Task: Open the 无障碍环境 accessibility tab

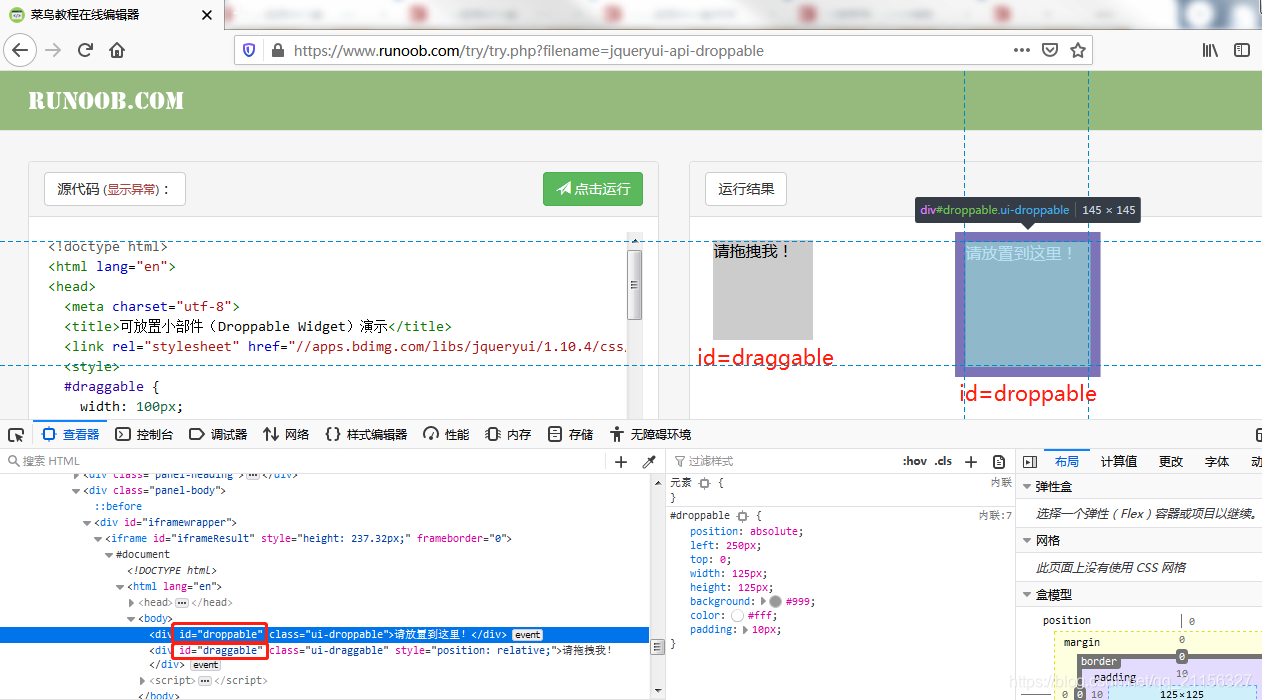Action: pos(650,434)
